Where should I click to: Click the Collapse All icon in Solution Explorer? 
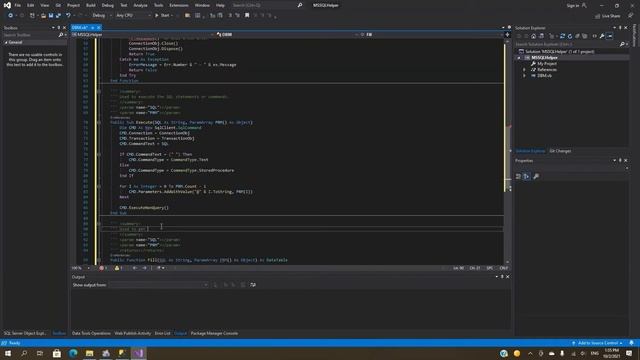tap(577, 36)
